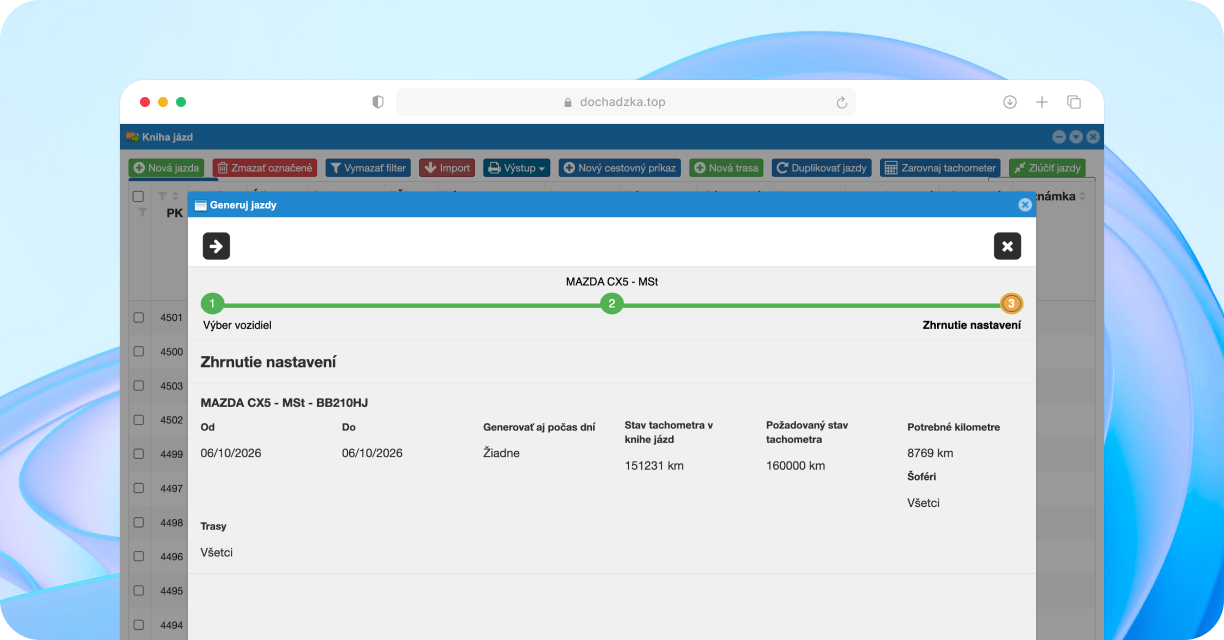The width and height of the screenshot is (1224, 640).
Task: Check the checkbox for row 4501
Action: pos(139,317)
